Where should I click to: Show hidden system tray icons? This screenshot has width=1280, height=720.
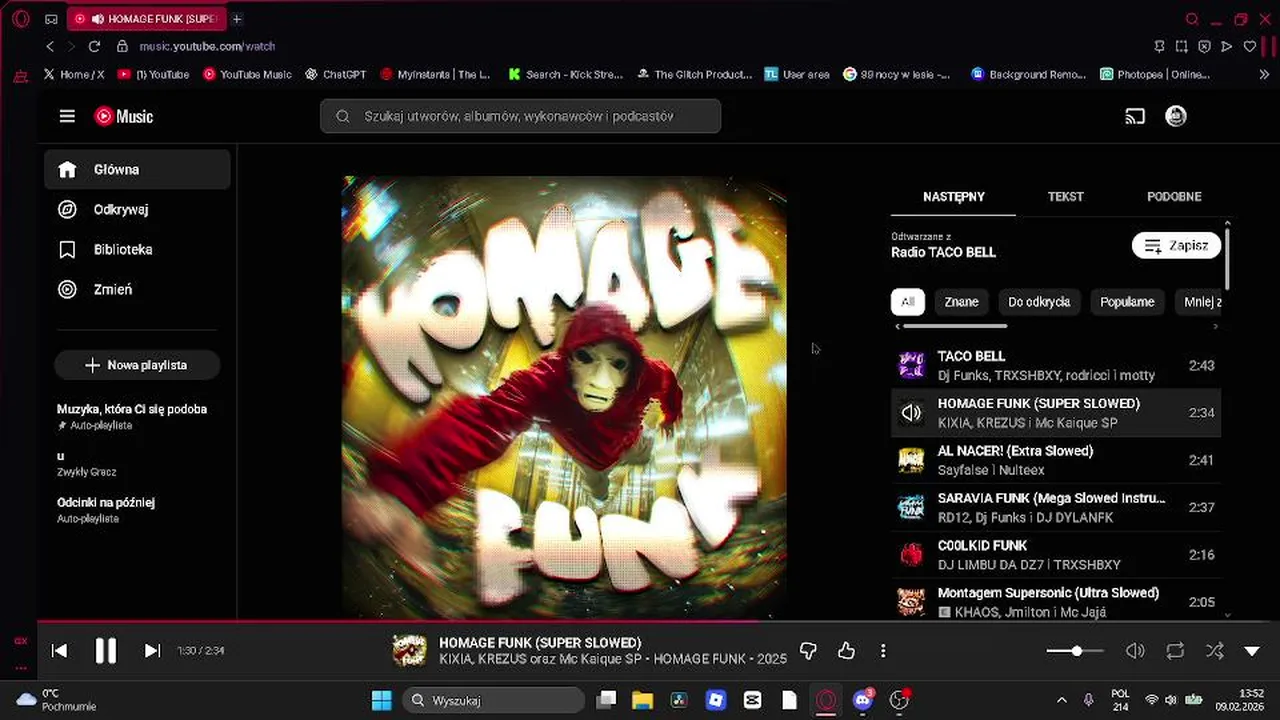coord(1061,700)
